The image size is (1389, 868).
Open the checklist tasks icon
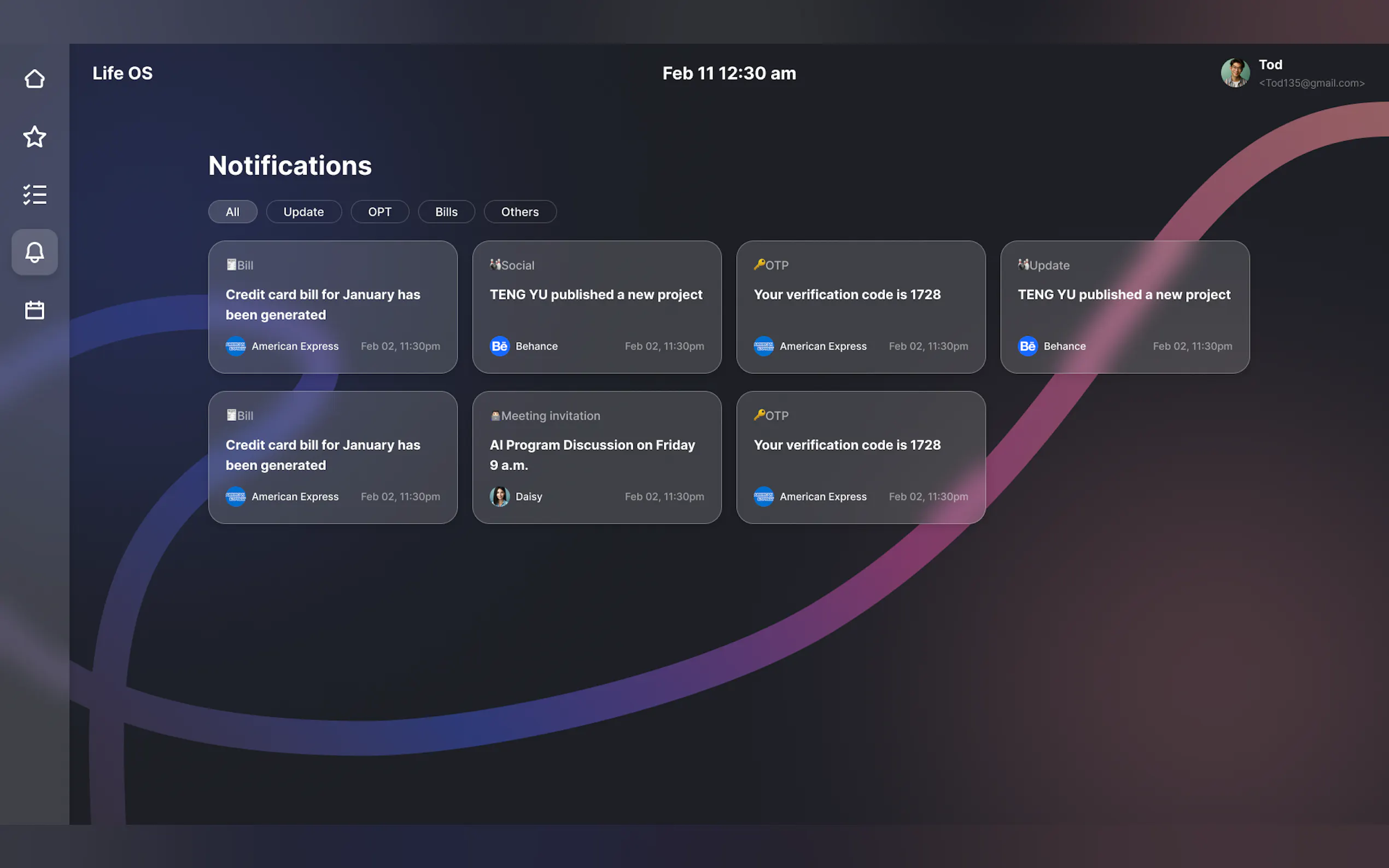[34, 195]
